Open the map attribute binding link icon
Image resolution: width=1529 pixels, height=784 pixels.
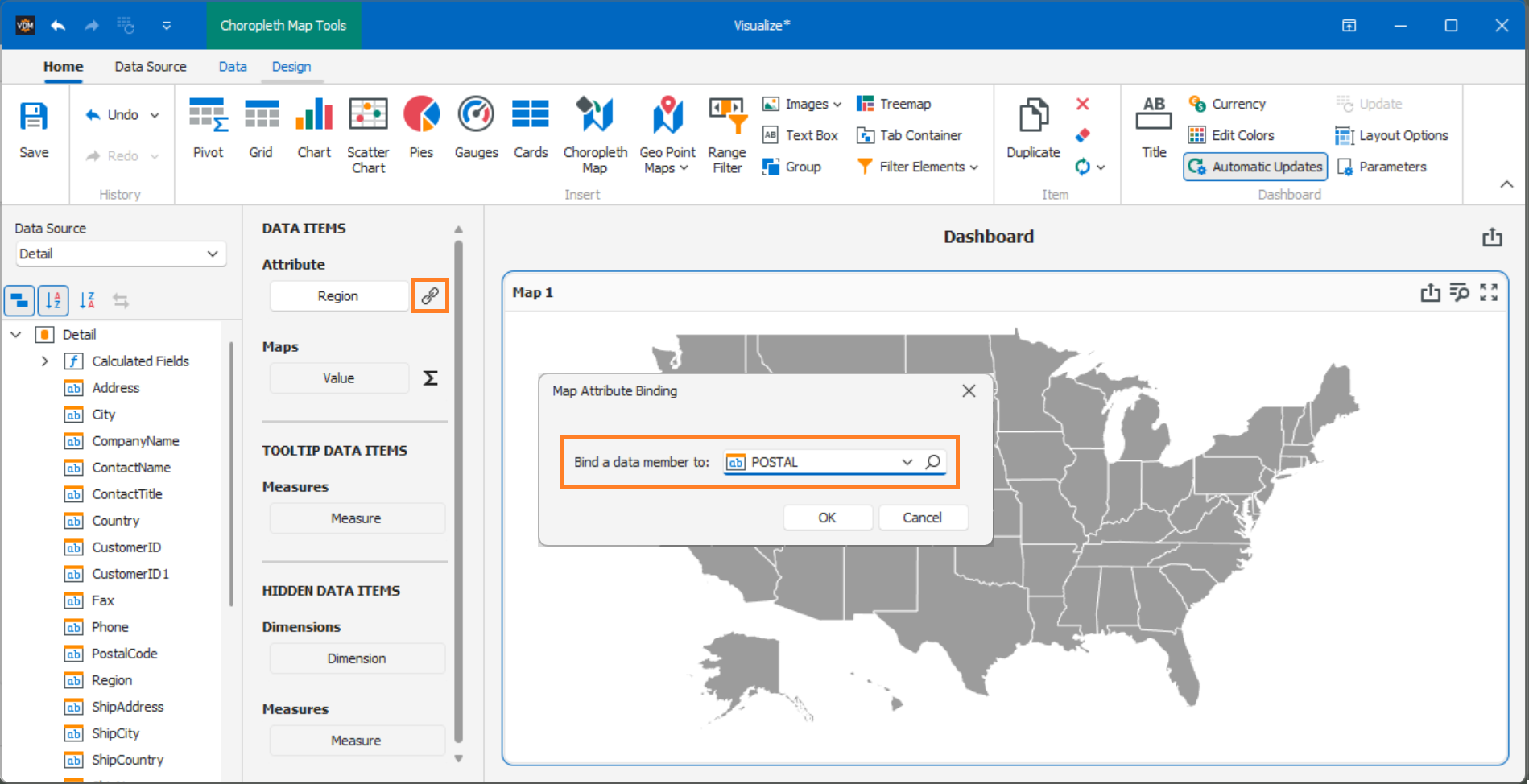(x=429, y=295)
